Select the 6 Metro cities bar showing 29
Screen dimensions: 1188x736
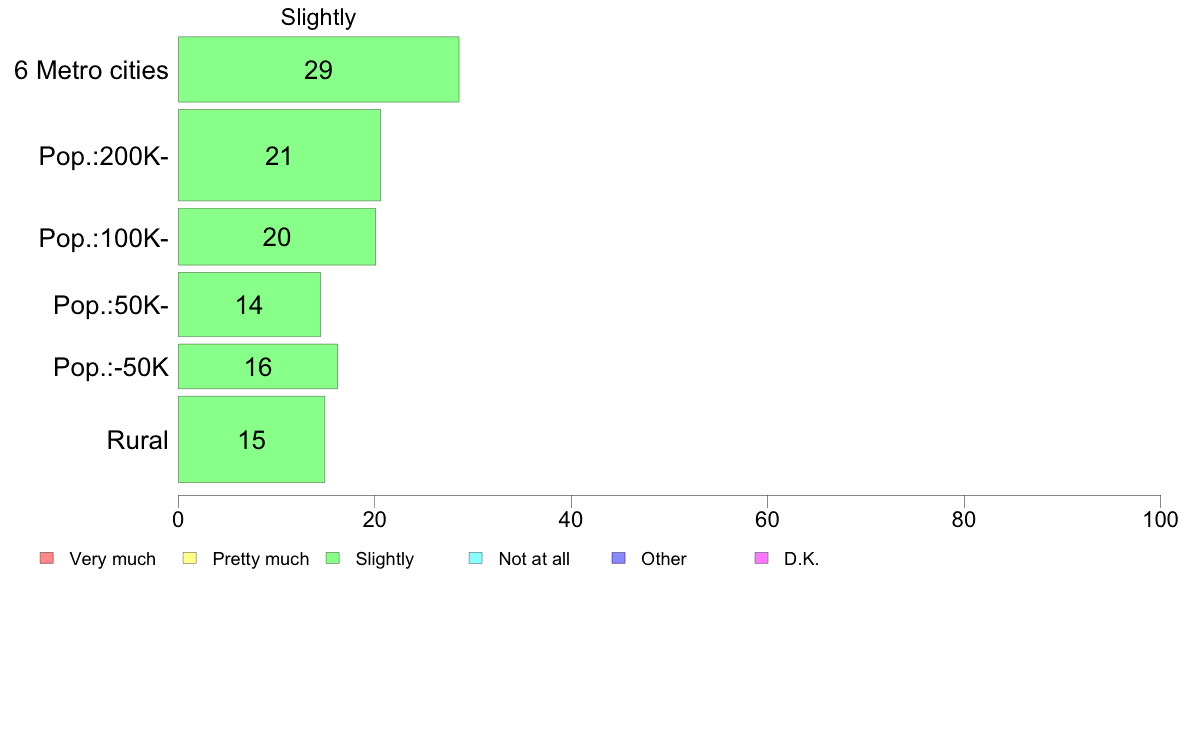coord(318,69)
